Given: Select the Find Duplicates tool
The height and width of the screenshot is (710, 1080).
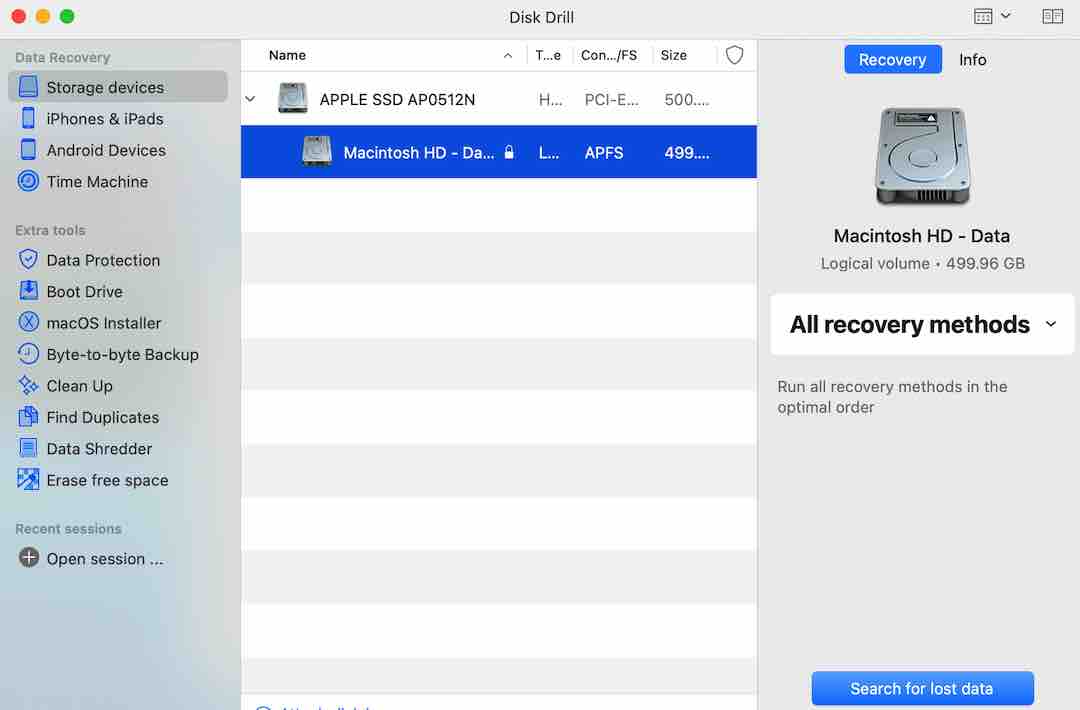Looking at the screenshot, I should click(101, 417).
